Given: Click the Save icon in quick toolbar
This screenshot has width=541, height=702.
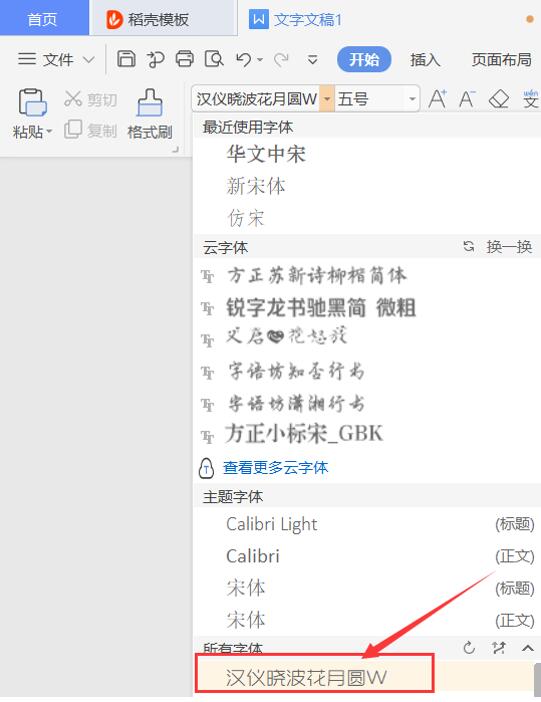Looking at the screenshot, I should (x=126, y=59).
